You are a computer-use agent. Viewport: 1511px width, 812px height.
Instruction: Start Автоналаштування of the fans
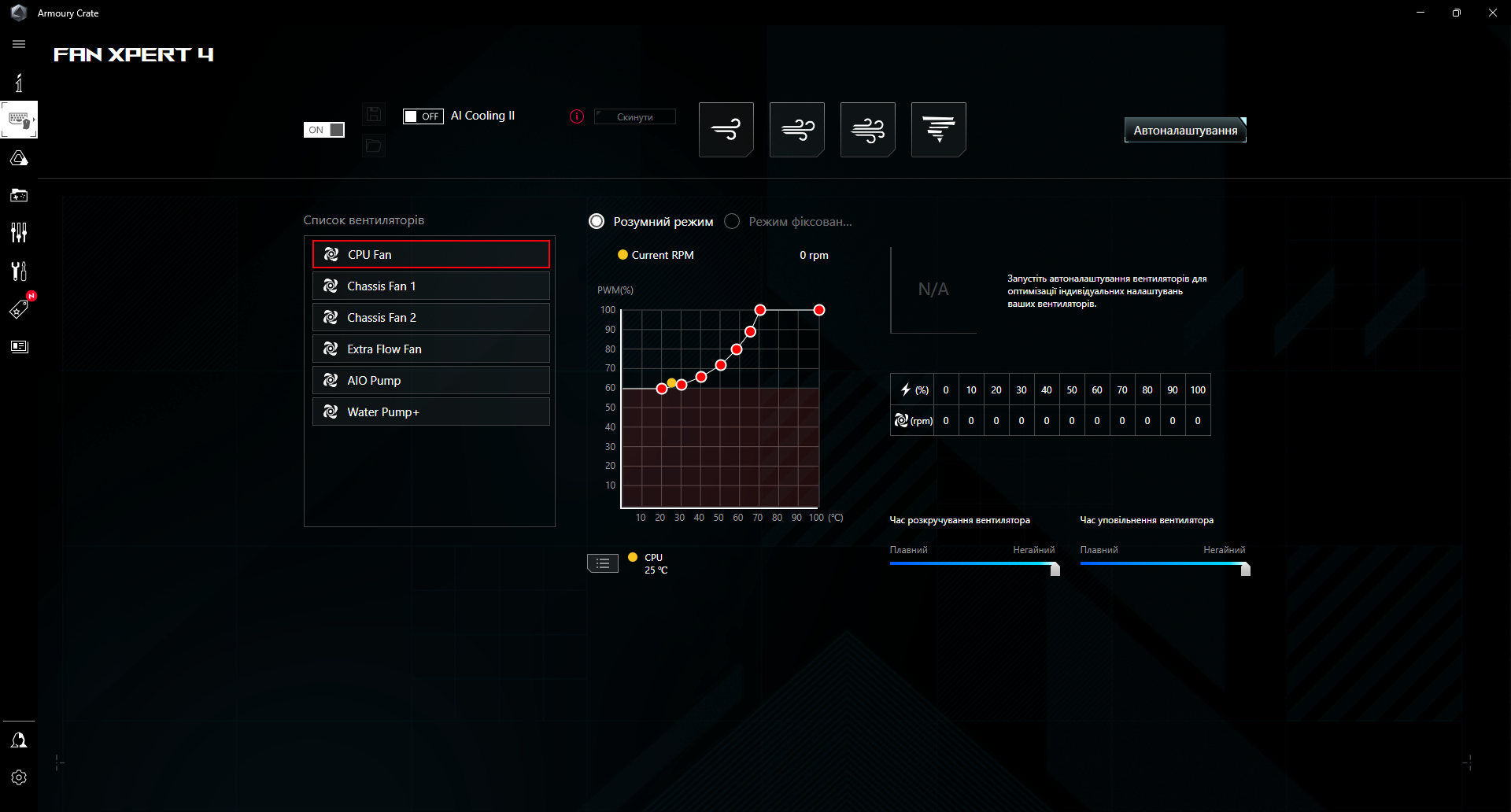[1184, 129]
